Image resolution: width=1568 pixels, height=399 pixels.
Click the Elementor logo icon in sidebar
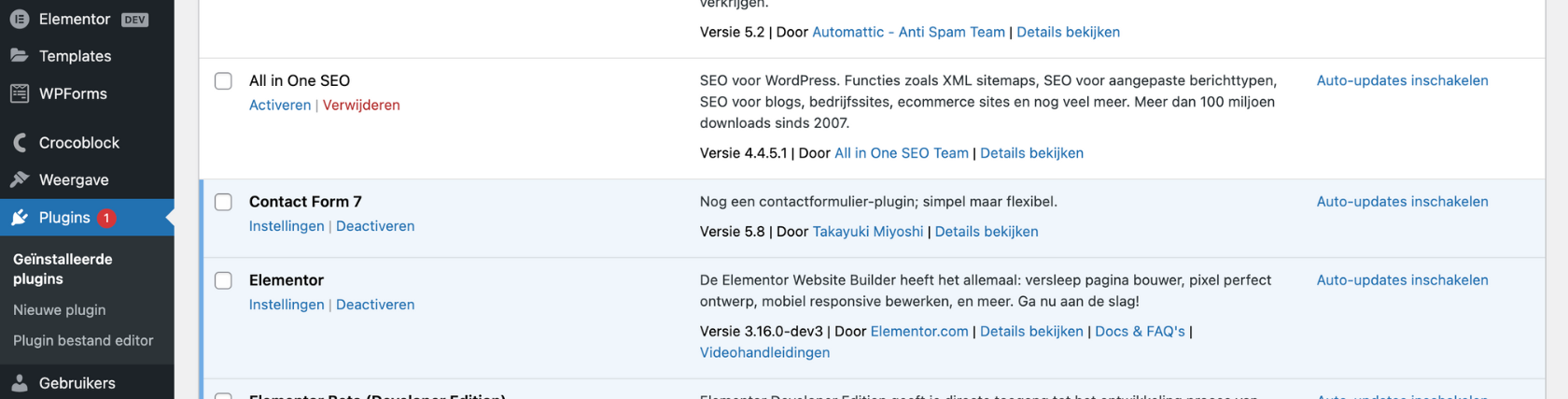point(20,19)
